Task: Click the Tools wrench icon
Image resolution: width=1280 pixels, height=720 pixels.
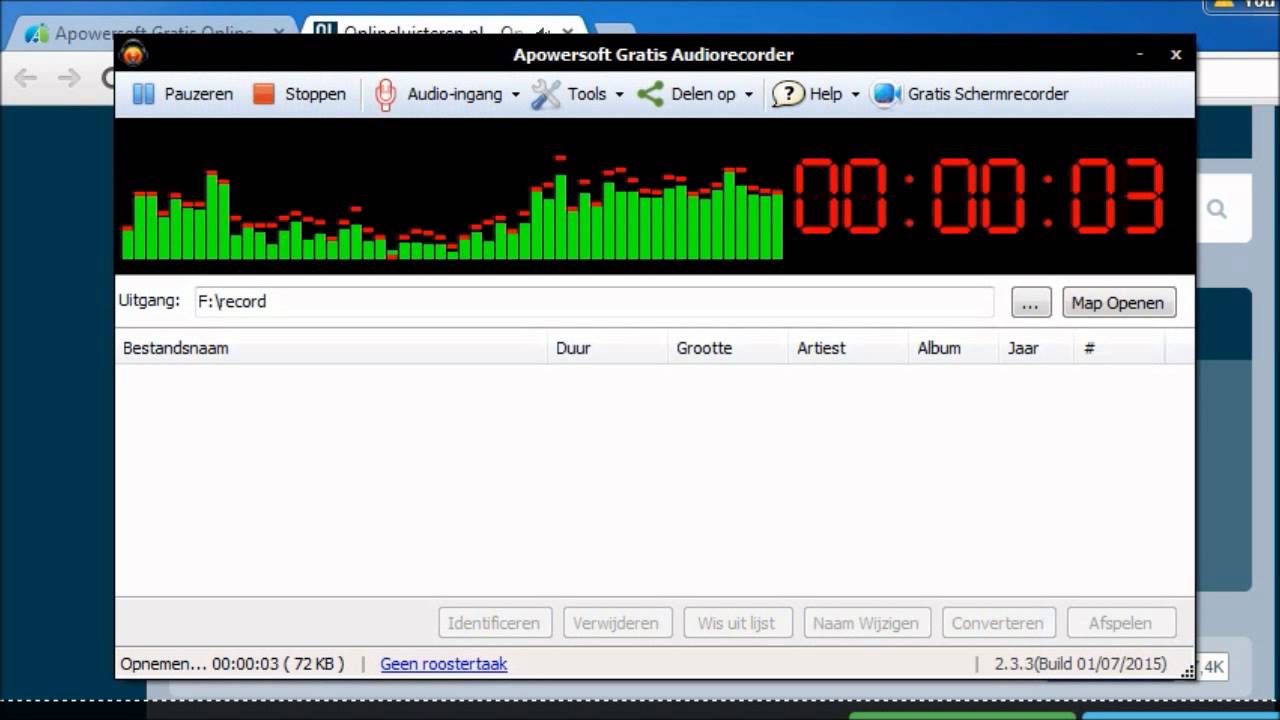Action: point(546,94)
